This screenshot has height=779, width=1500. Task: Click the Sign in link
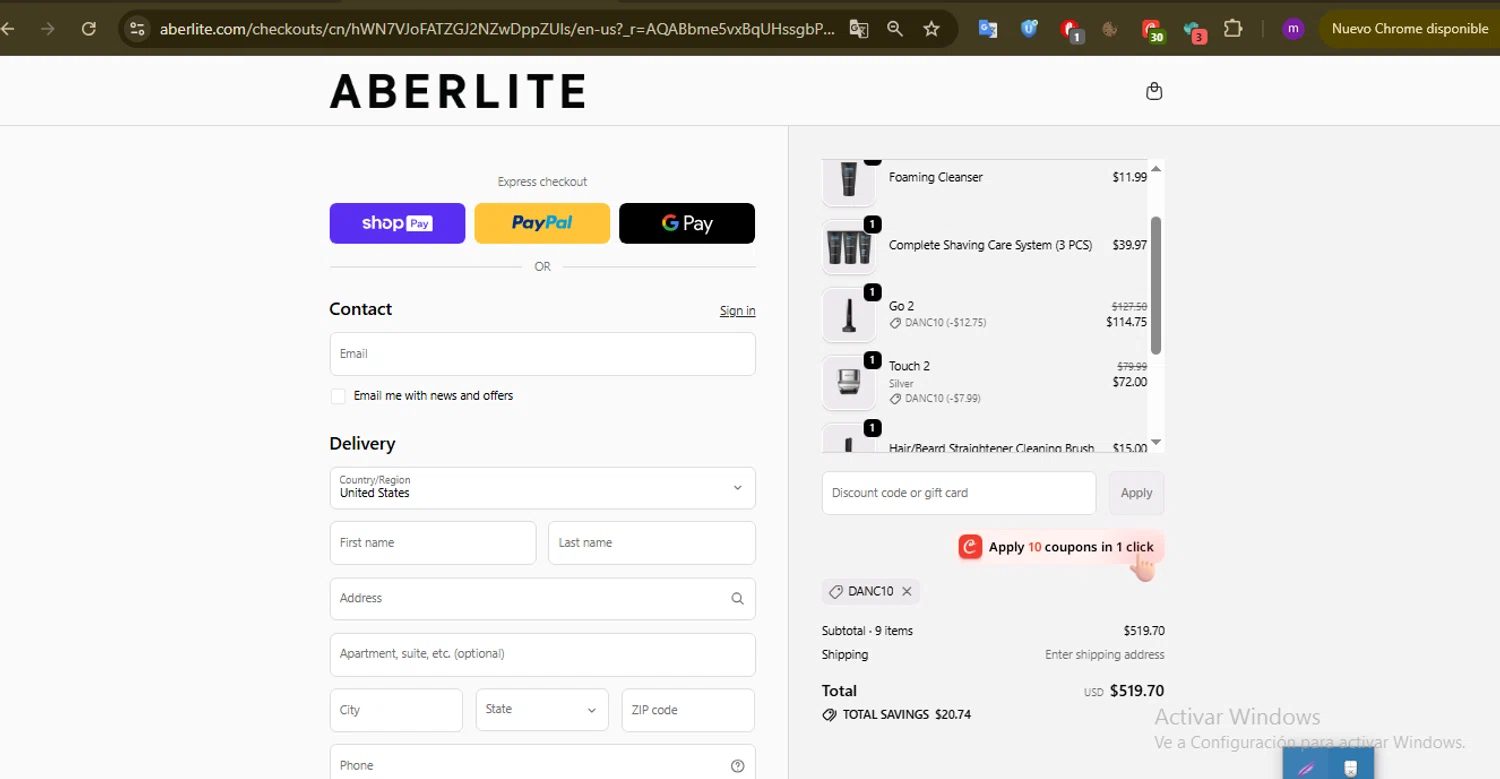(x=738, y=311)
